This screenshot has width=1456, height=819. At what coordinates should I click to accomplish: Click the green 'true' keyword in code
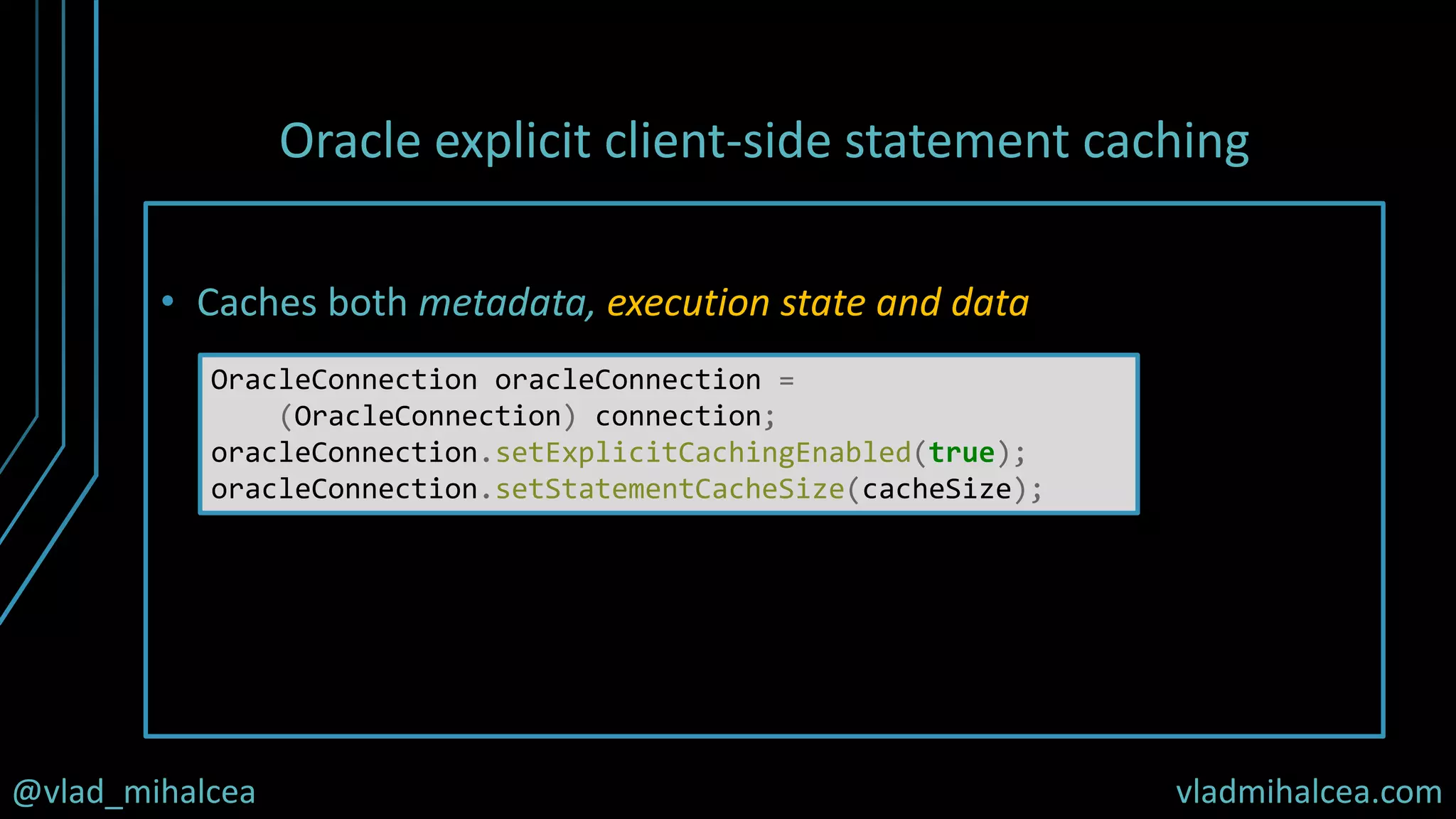961,453
